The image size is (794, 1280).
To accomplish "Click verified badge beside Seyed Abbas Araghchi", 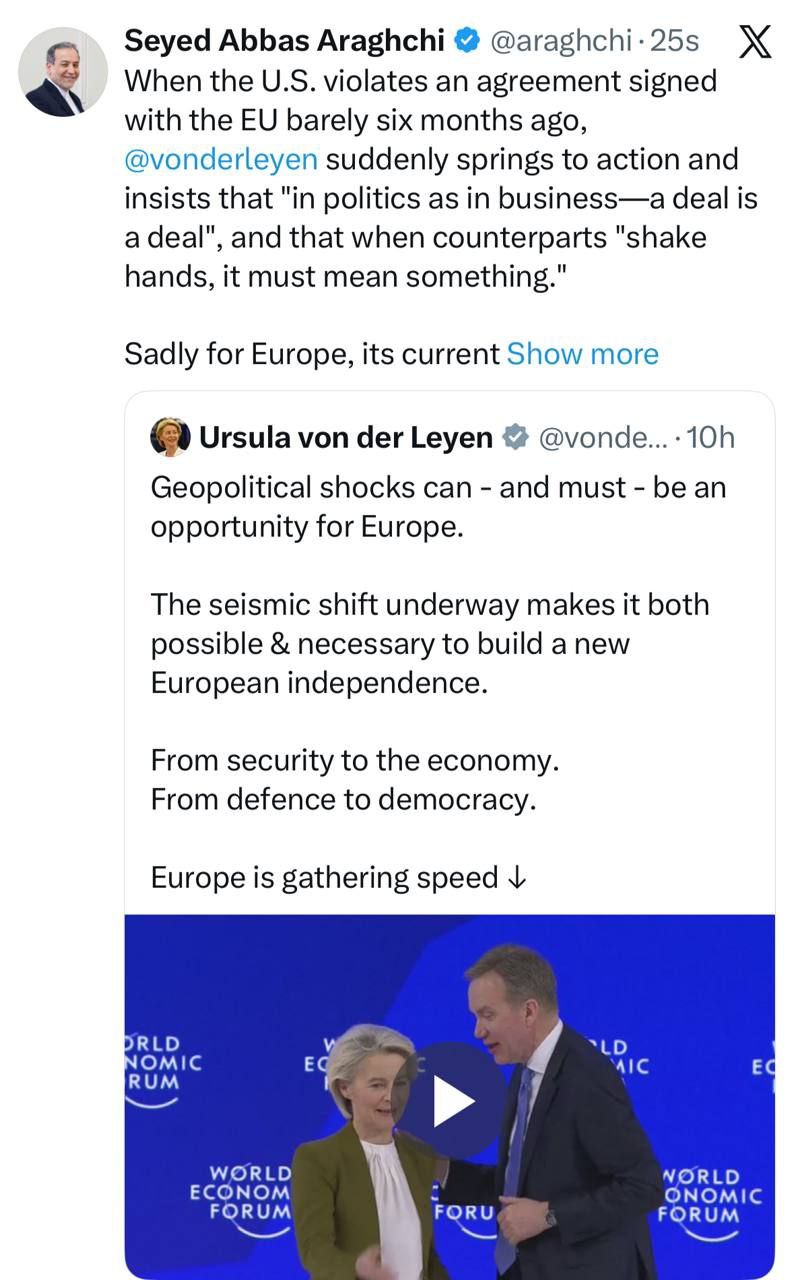I will (x=466, y=41).
